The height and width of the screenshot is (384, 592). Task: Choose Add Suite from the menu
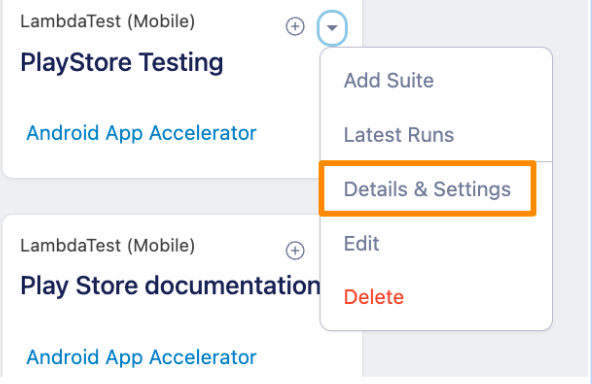click(x=388, y=80)
